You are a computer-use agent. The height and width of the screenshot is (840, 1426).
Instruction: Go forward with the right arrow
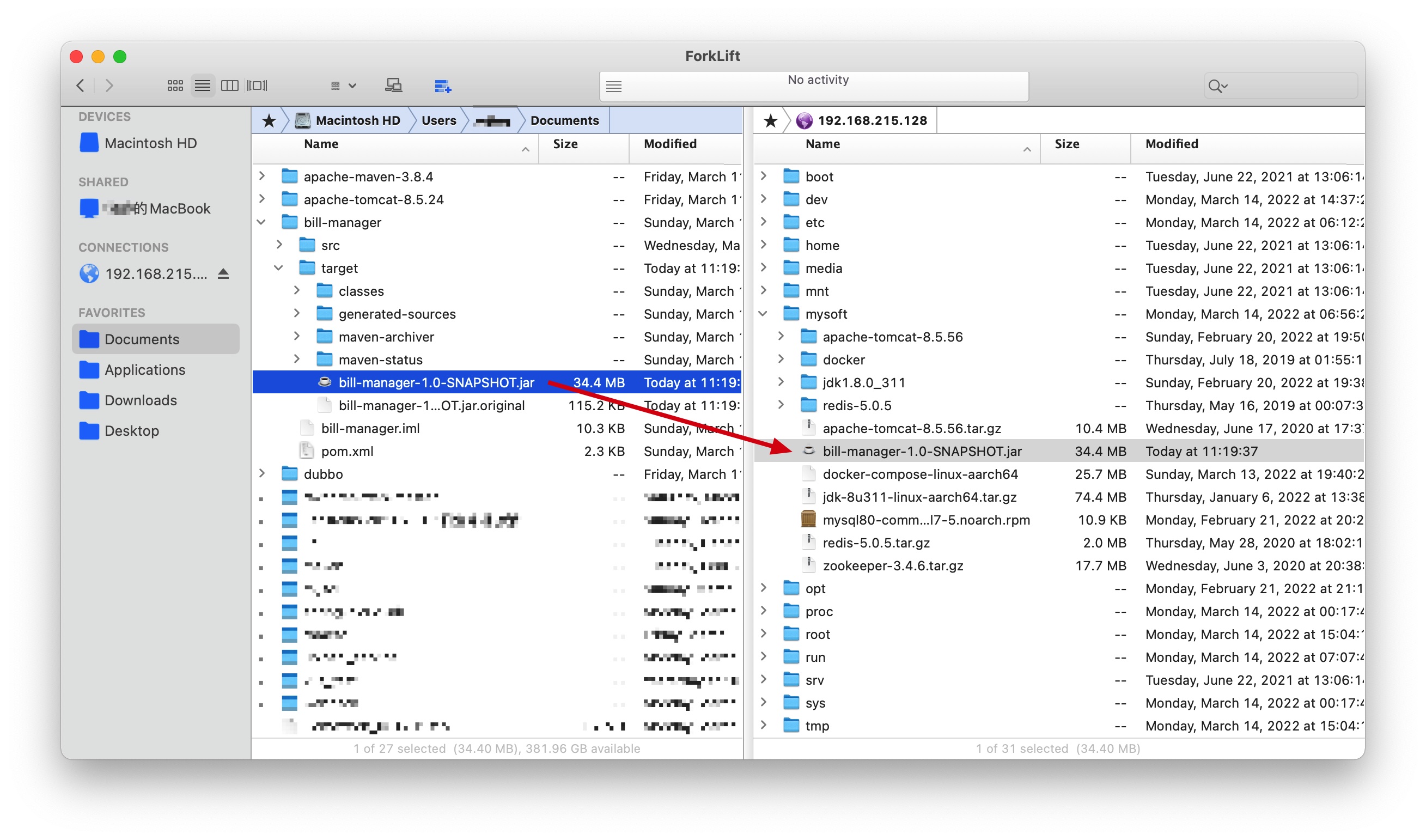[x=109, y=86]
